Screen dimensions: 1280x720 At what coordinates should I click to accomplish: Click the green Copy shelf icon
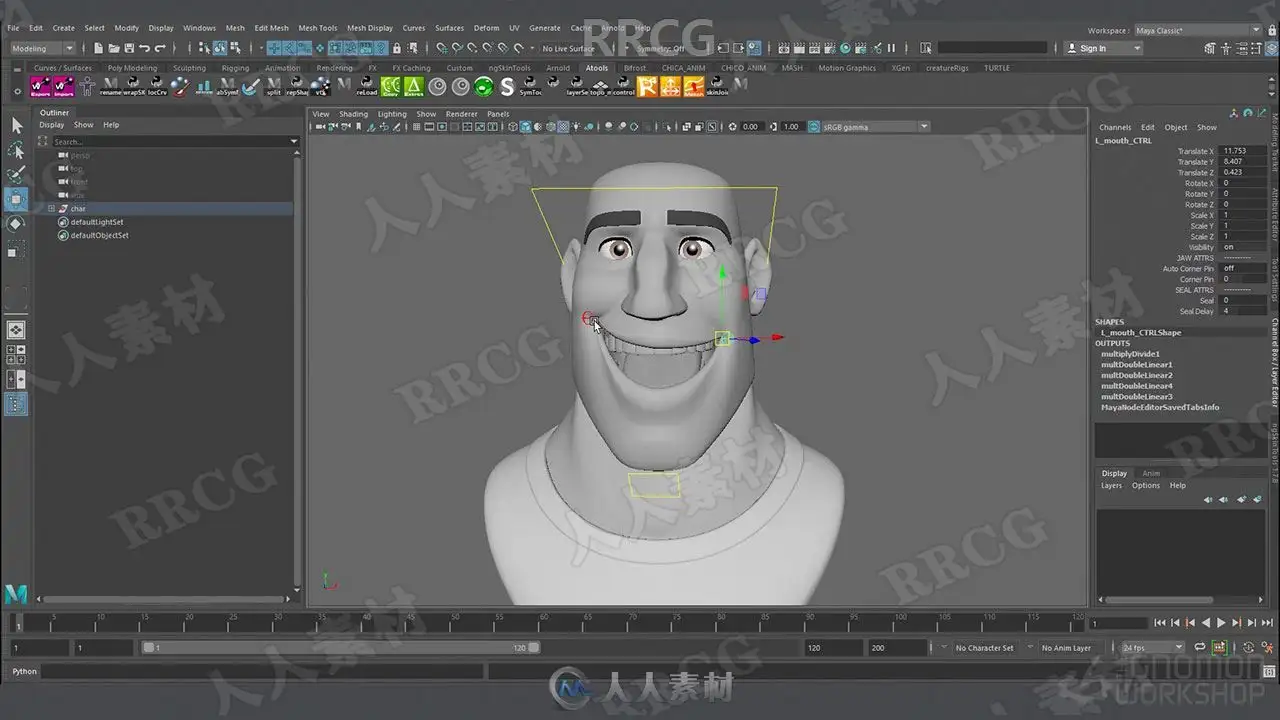(390, 87)
